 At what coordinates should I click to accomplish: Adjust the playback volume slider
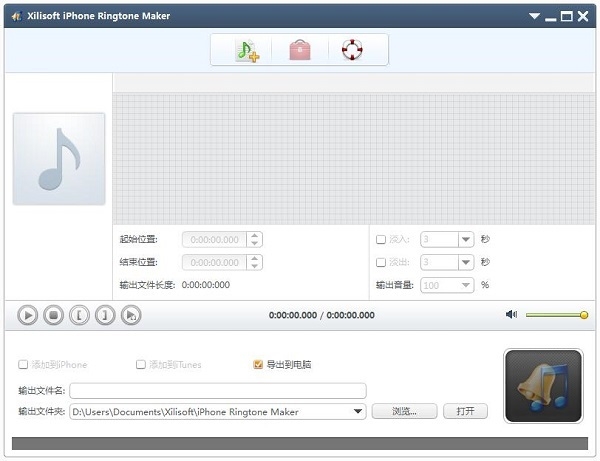click(x=557, y=315)
